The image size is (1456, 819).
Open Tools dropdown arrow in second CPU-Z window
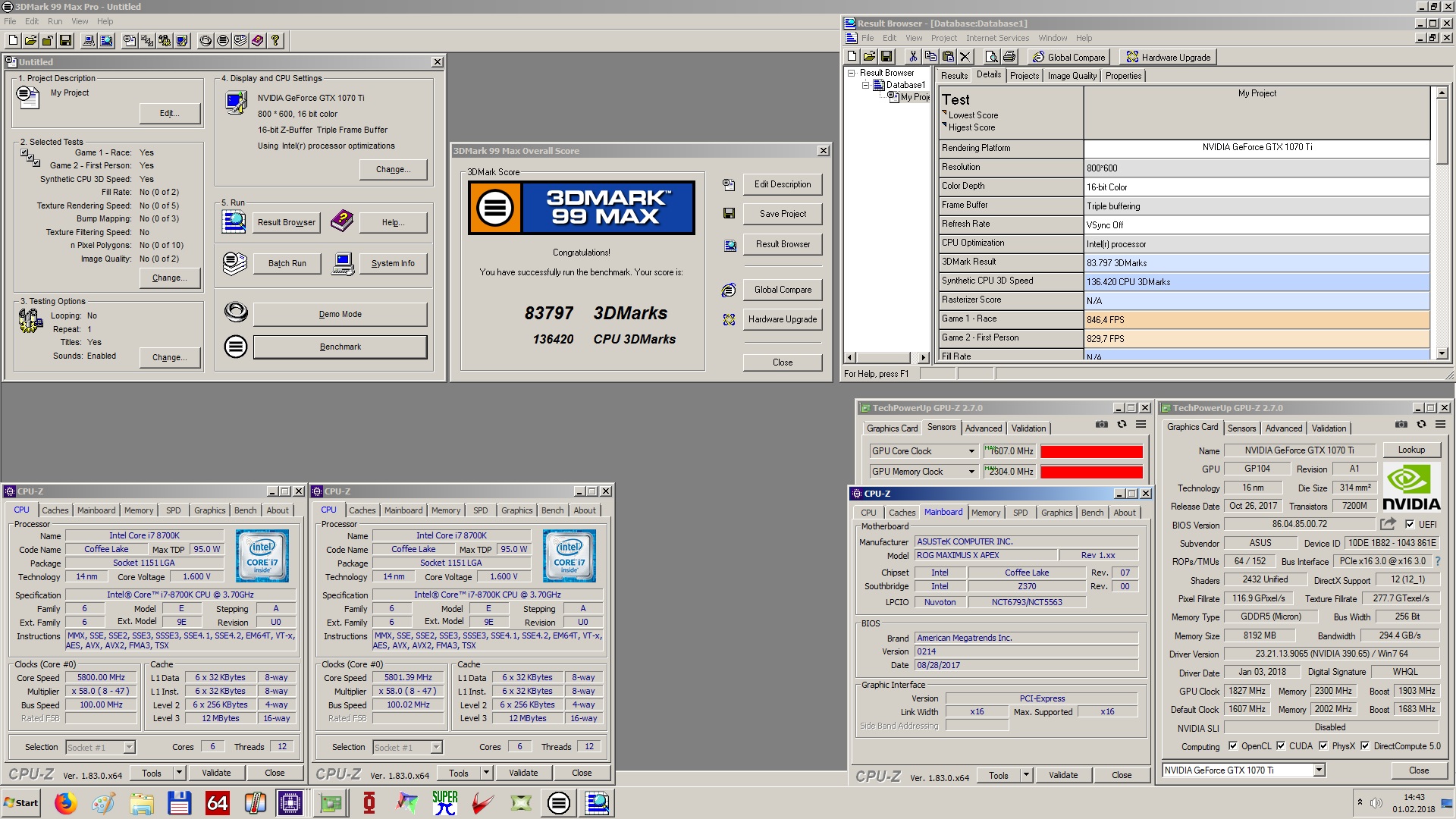(x=486, y=773)
